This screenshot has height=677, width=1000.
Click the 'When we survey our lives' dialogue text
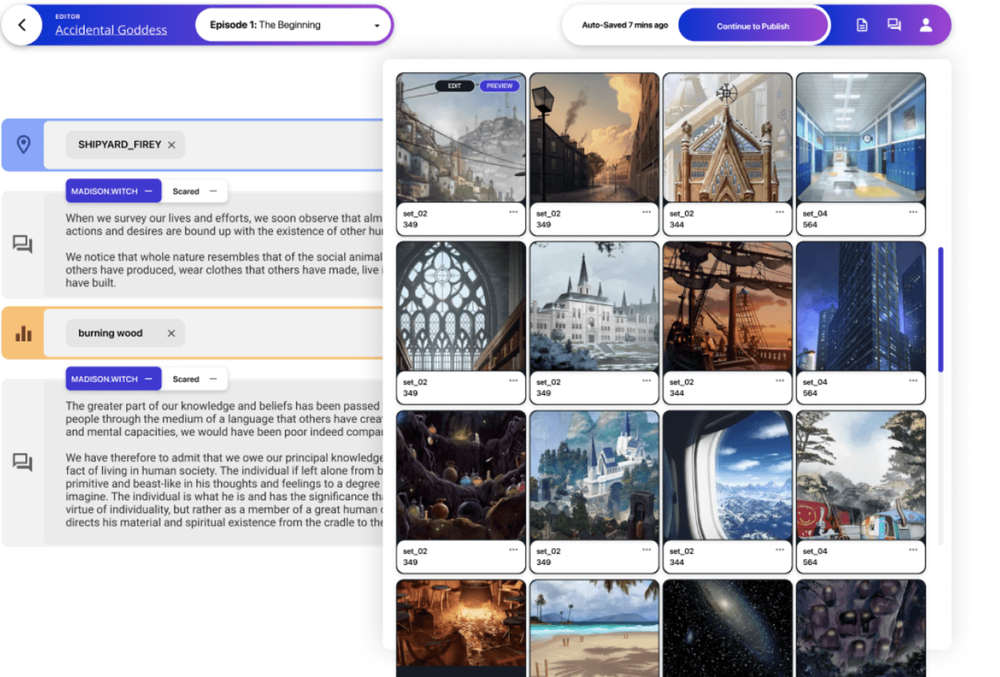click(x=224, y=224)
